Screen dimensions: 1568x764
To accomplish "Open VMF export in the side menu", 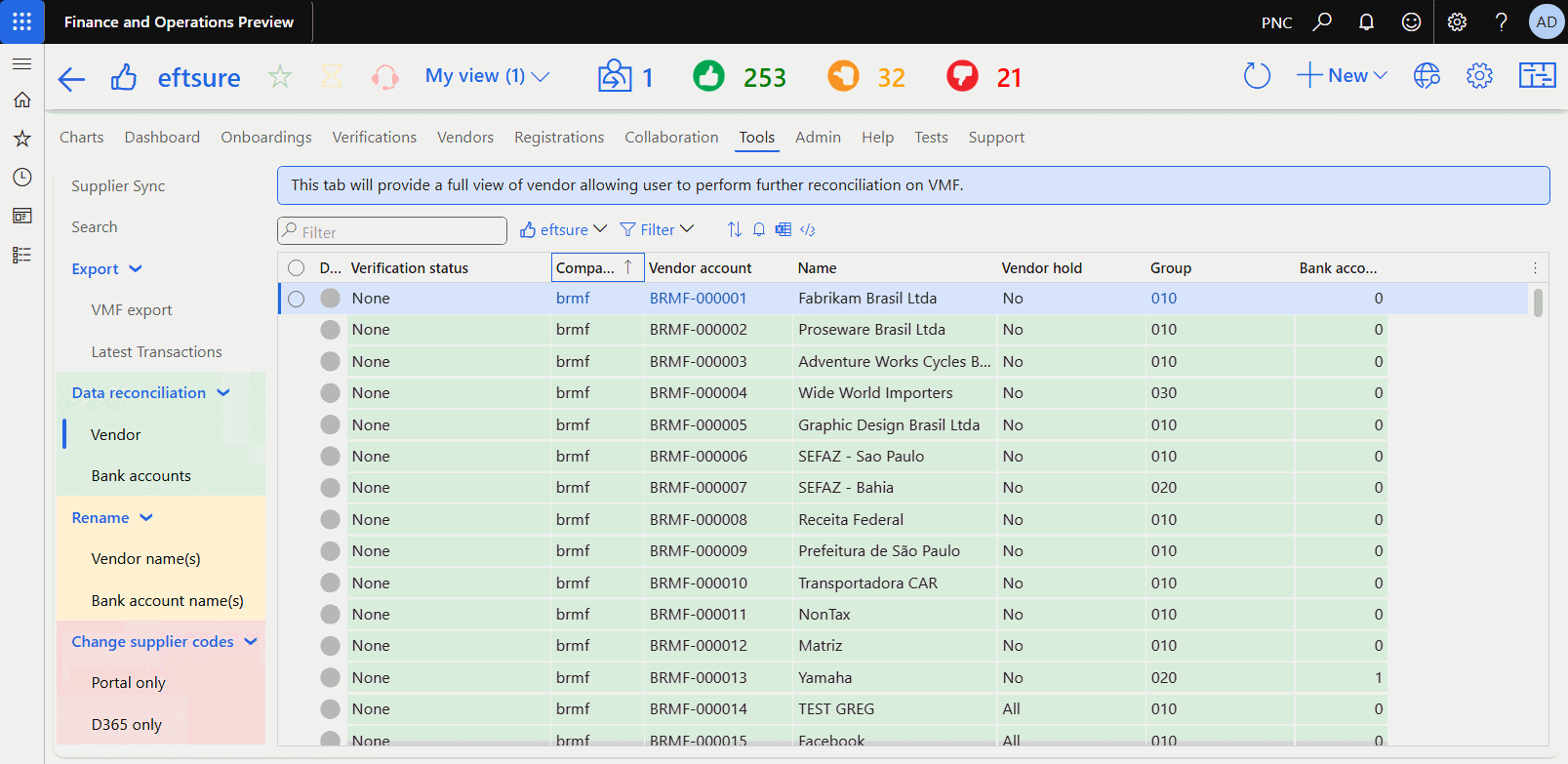I will pos(132,310).
